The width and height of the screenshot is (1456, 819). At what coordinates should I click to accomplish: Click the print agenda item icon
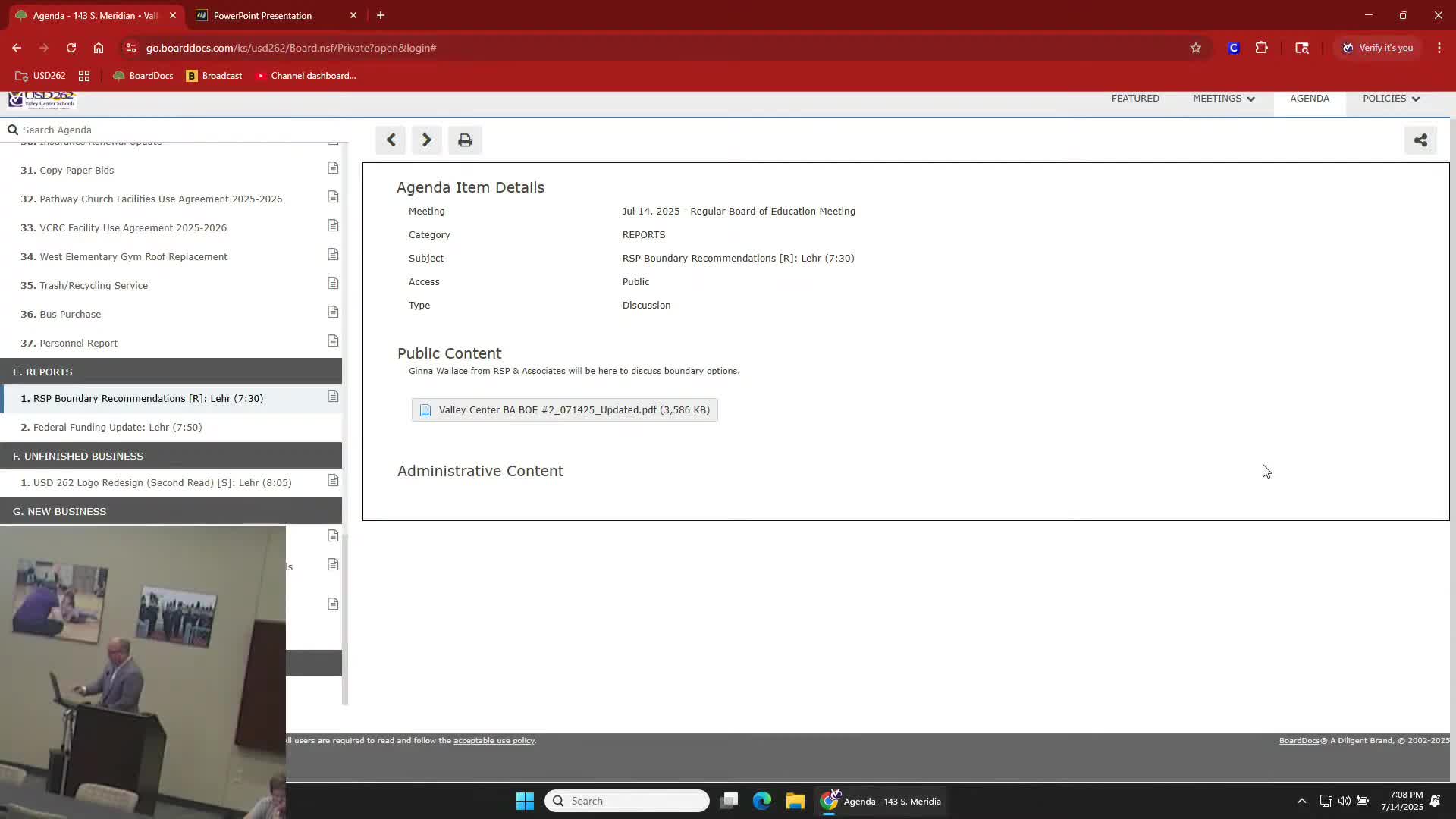tap(465, 140)
